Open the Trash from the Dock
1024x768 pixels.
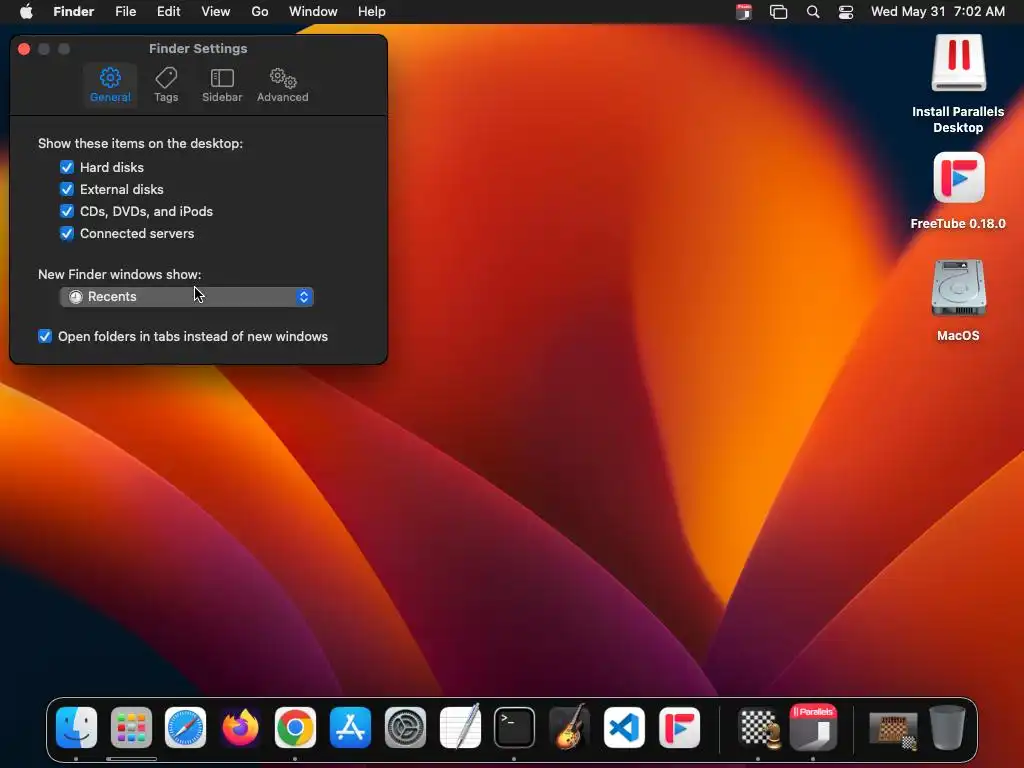[948, 728]
